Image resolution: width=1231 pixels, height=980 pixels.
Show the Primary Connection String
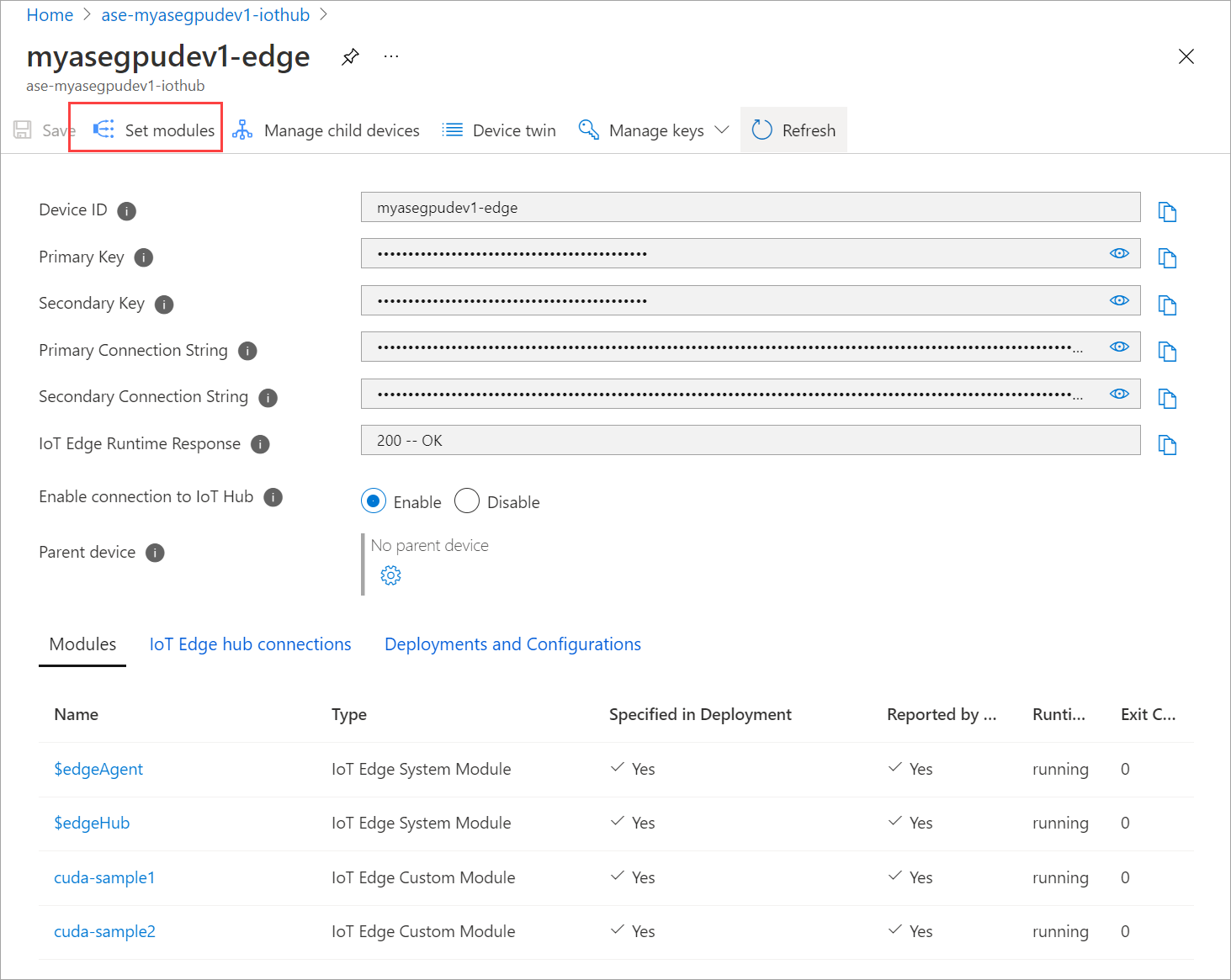click(1119, 347)
